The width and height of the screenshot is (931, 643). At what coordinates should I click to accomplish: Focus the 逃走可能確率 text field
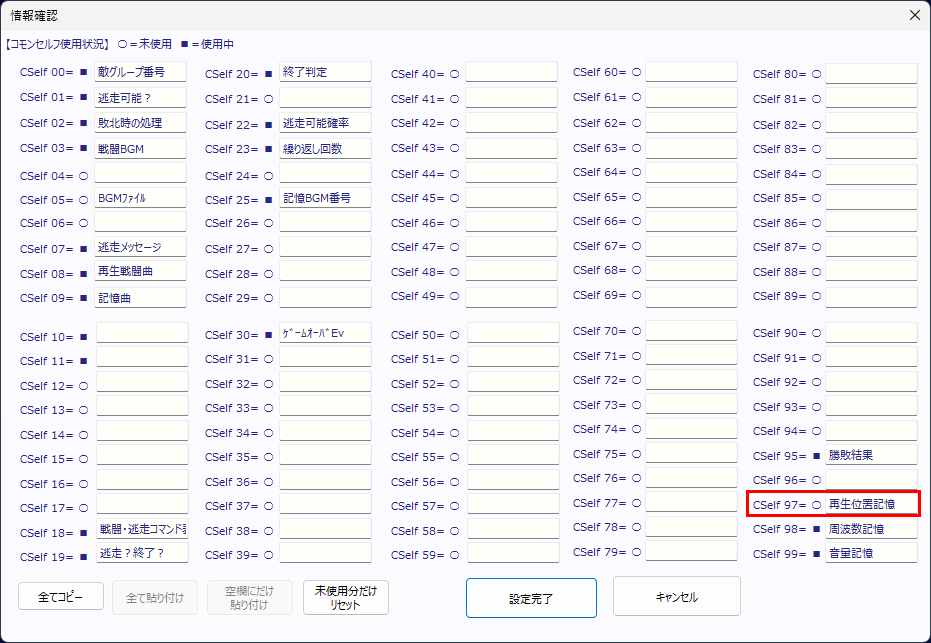point(325,124)
